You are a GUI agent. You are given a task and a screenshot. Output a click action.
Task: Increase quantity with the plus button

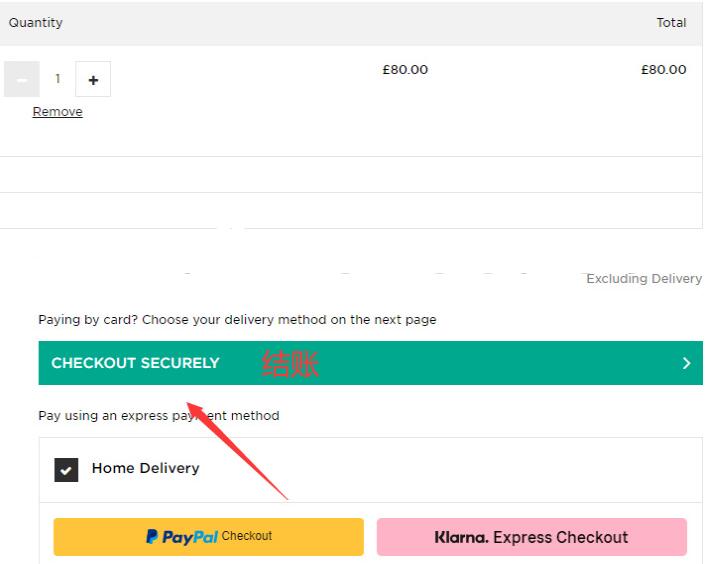[93, 79]
